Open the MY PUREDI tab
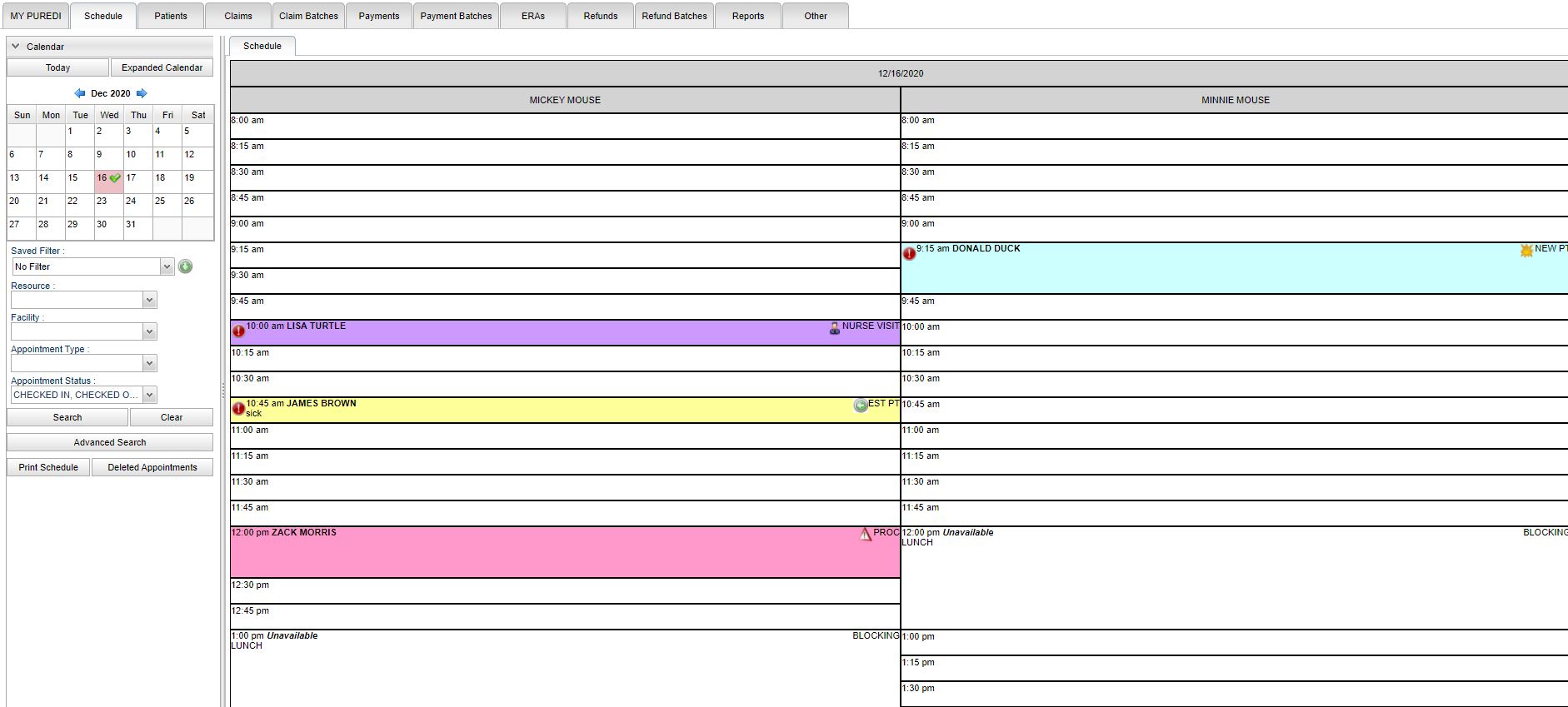 (36, 16)
